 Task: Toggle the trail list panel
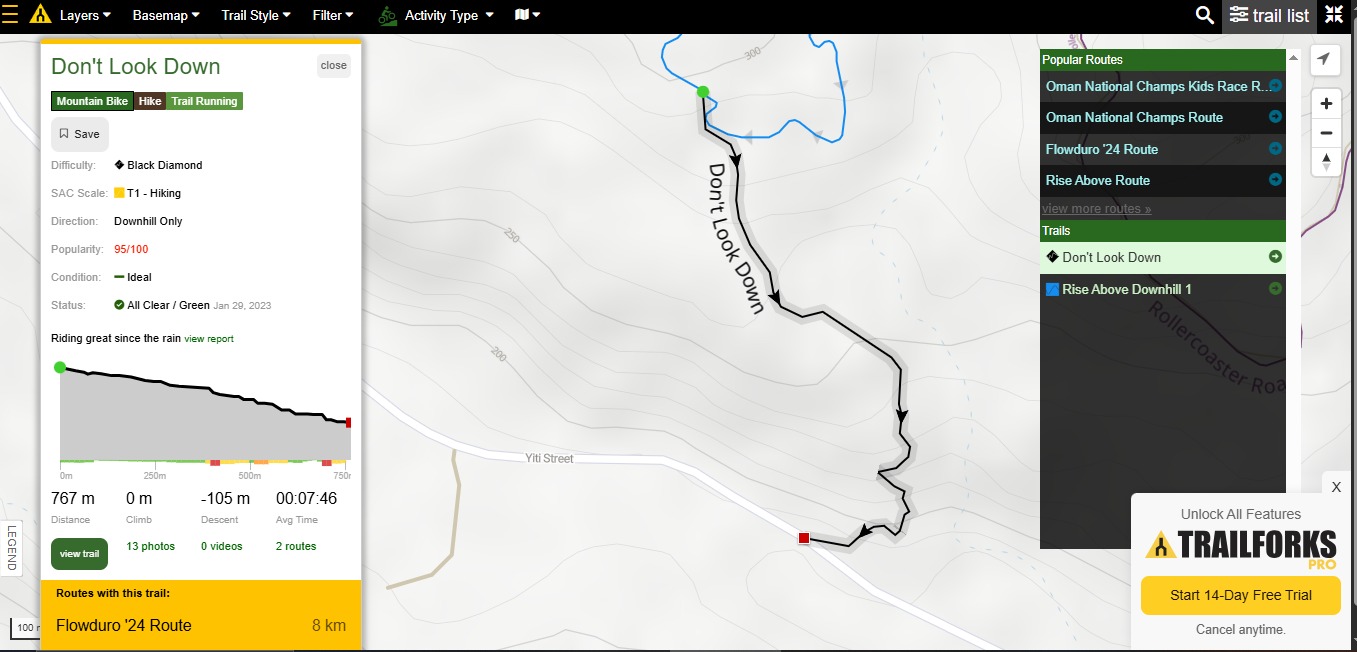pyautogui.click(x=1269, y=15)
